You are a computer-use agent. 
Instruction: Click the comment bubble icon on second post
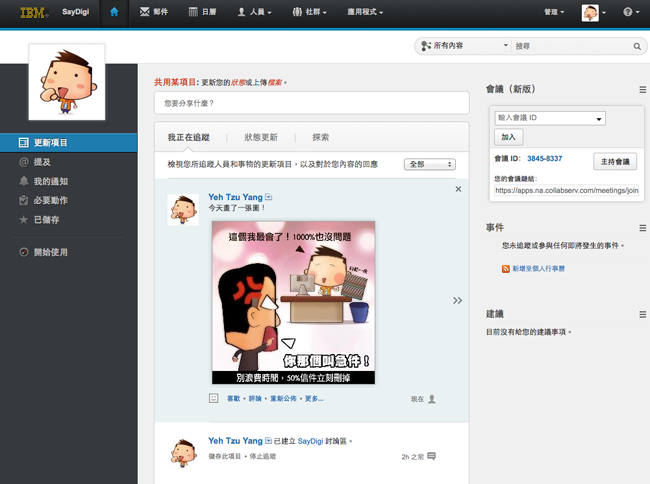click(x=432, y=456)
